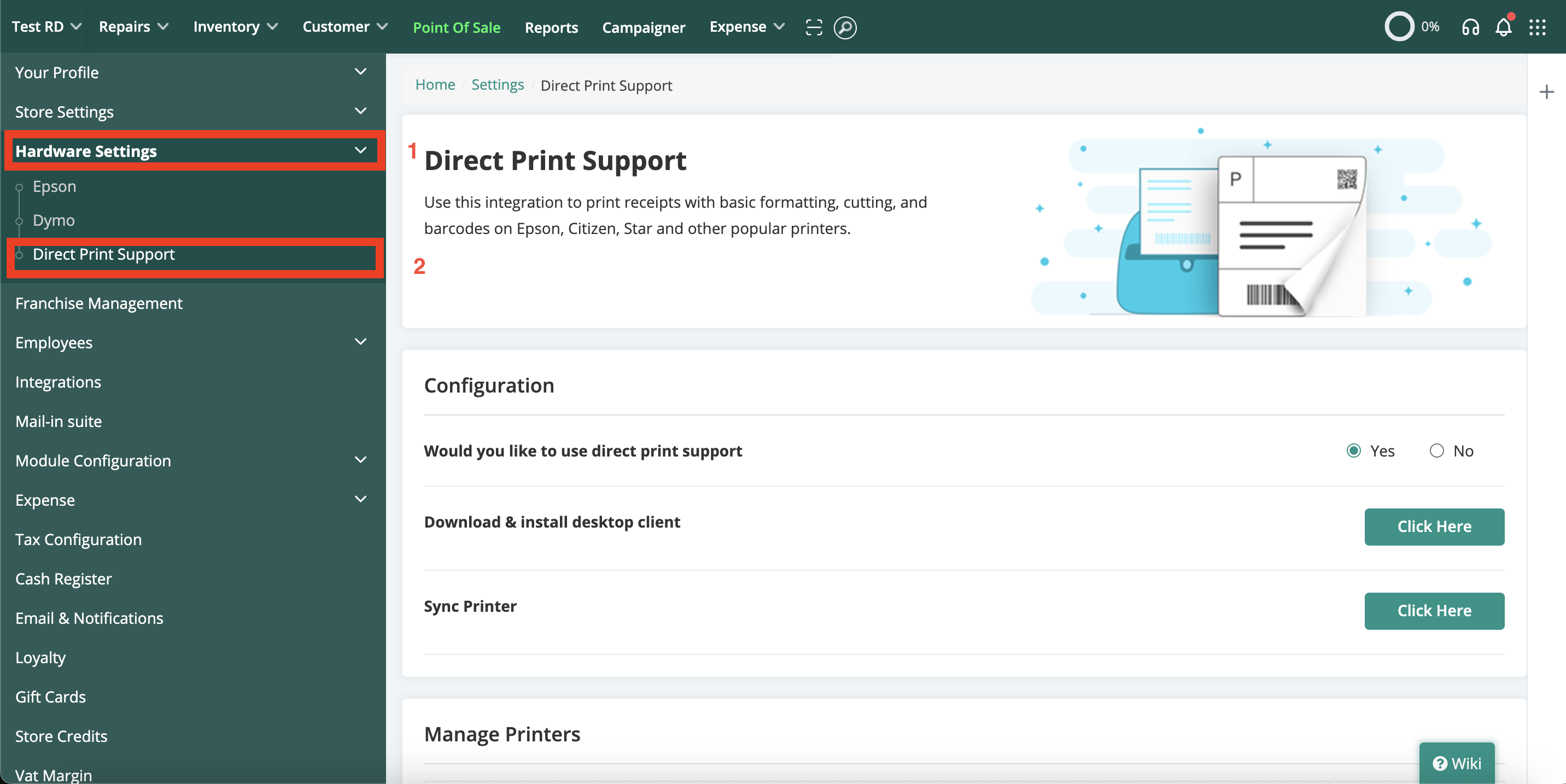Screen dimensions: 1566x784
Task: Select No for direct print support
Action: pyautogui.click(x=1436, y=450)
